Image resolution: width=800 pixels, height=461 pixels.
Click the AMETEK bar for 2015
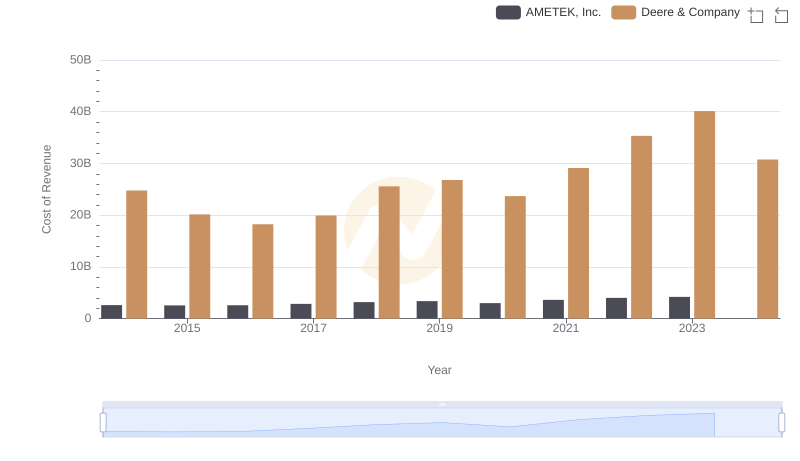(174, 312)
